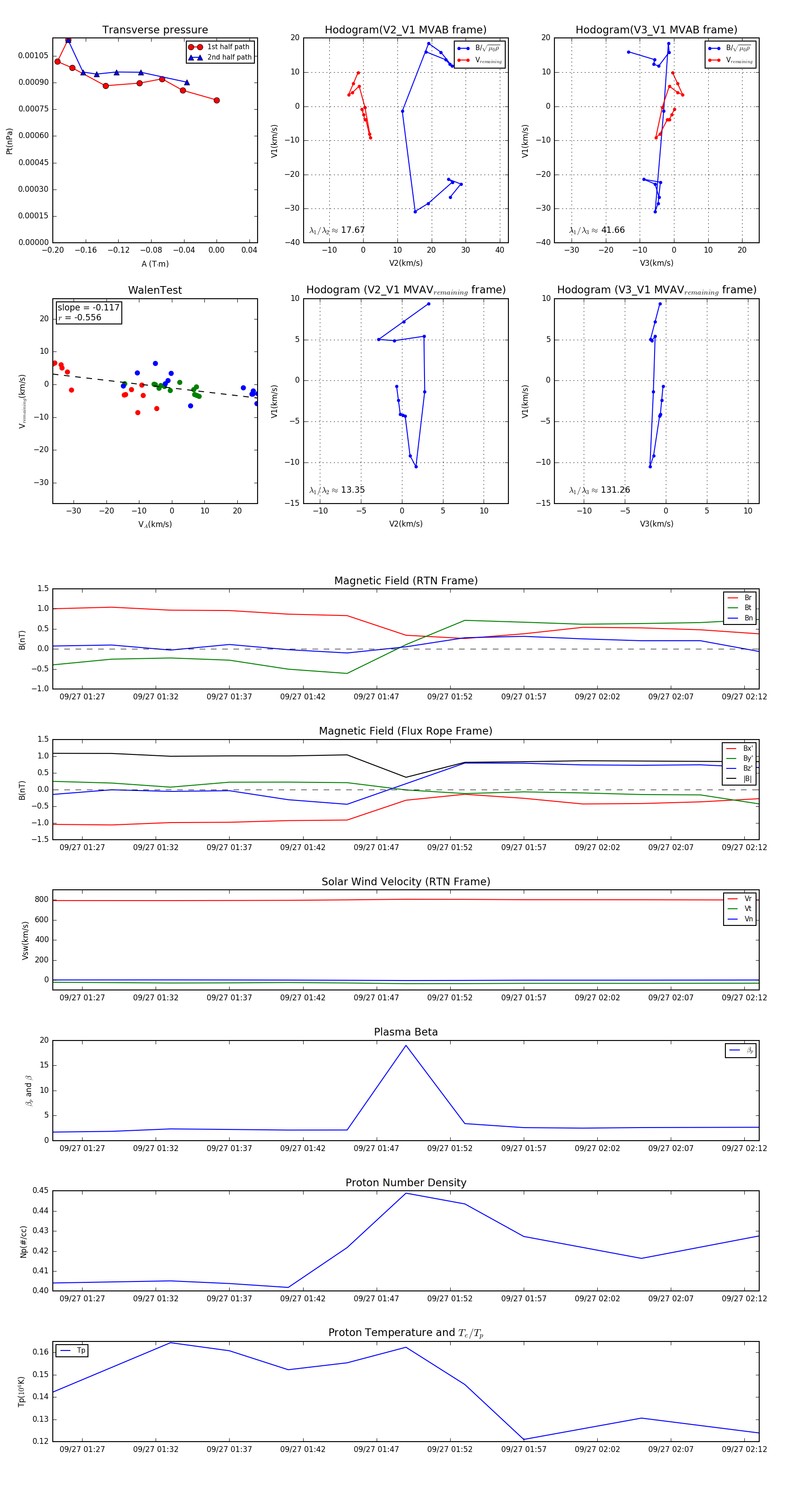Click the plasma beta peak near 19

pos(406,1045)
